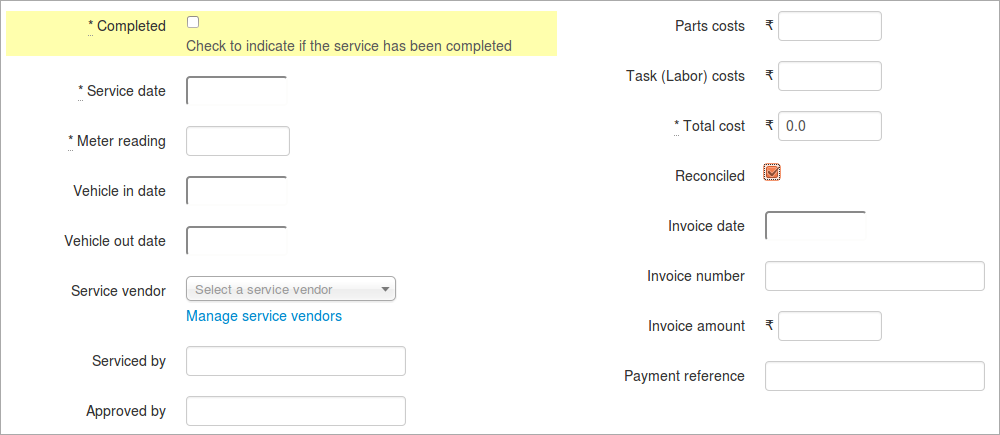This screenshot has height=435, width=1000.
Task: Uncheck the Reconciled checkbox
Action: pos(772,172)
